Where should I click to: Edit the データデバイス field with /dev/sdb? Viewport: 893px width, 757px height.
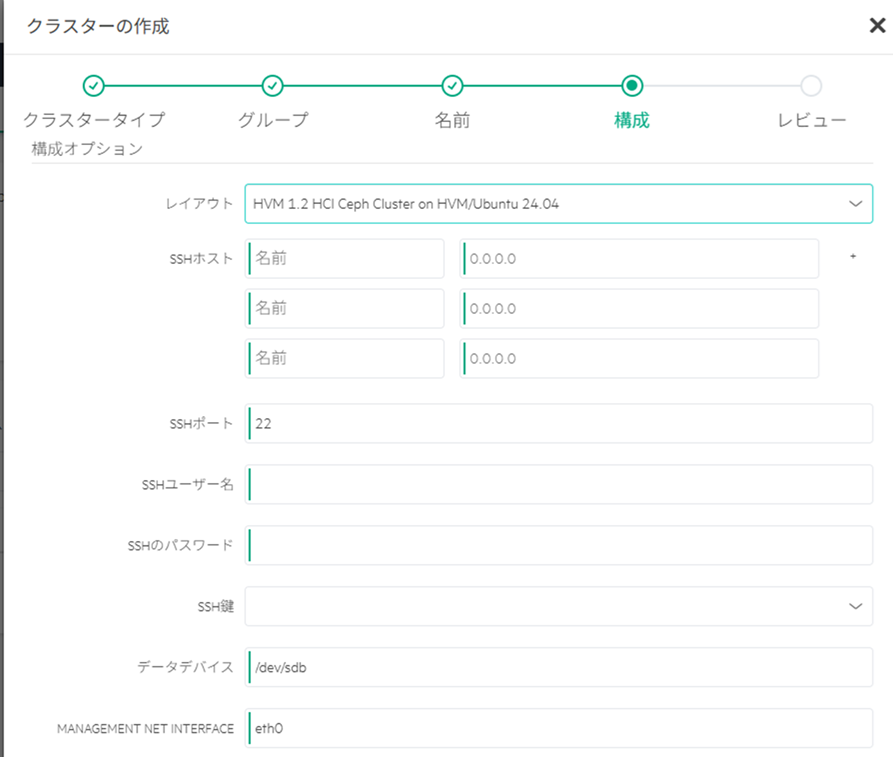click(558, 667)
